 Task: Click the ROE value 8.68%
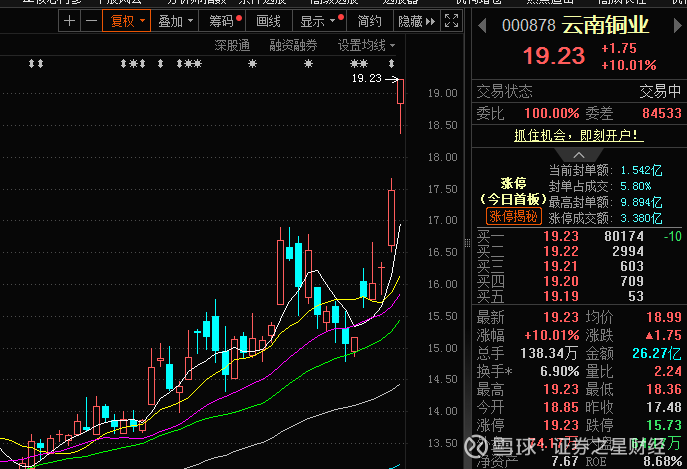coord(662,461)
